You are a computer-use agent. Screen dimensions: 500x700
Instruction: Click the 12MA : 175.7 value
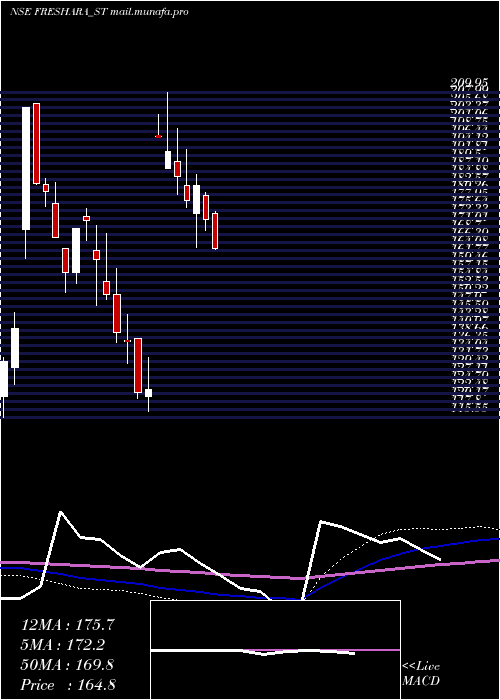click(68, 625)
